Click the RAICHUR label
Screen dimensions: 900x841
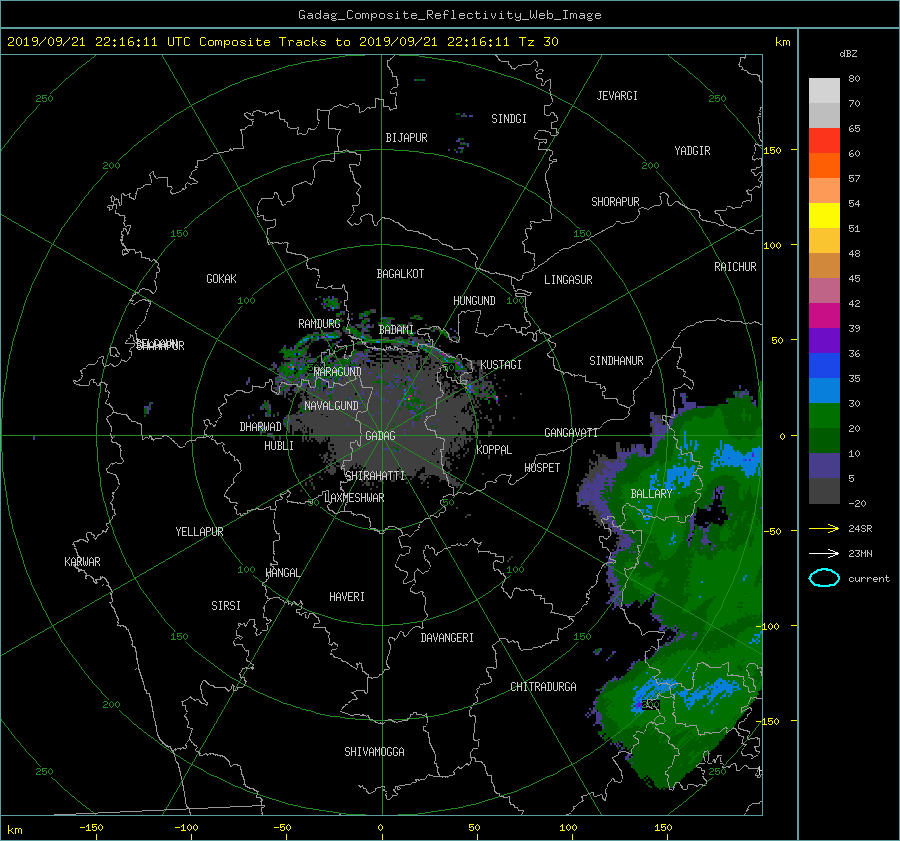click(735, 267)
